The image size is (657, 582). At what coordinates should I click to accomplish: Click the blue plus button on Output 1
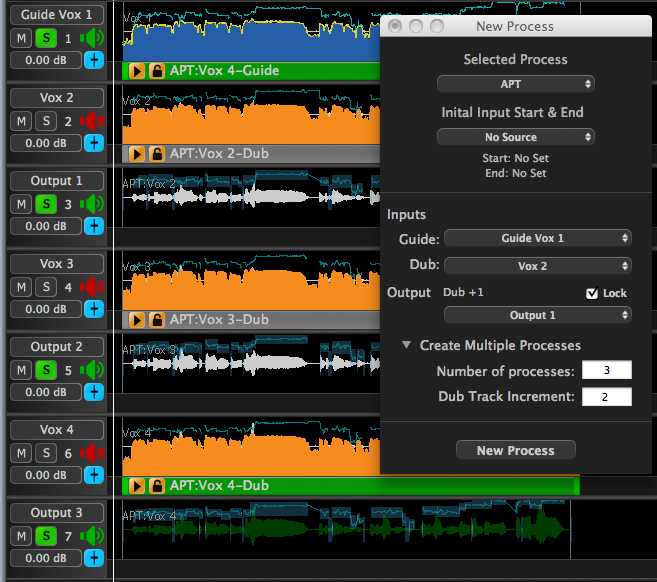point(94,226)
